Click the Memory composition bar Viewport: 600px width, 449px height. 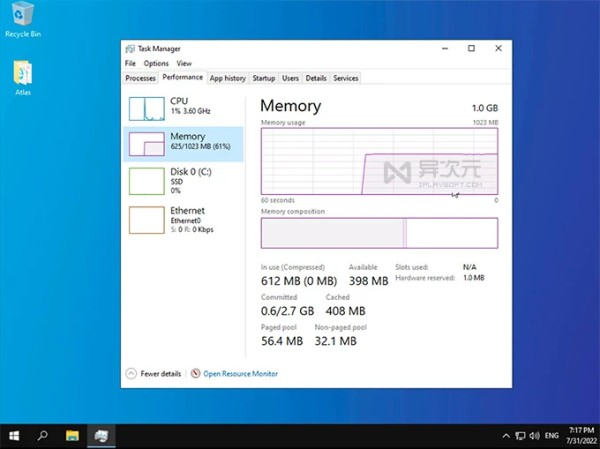379,233
